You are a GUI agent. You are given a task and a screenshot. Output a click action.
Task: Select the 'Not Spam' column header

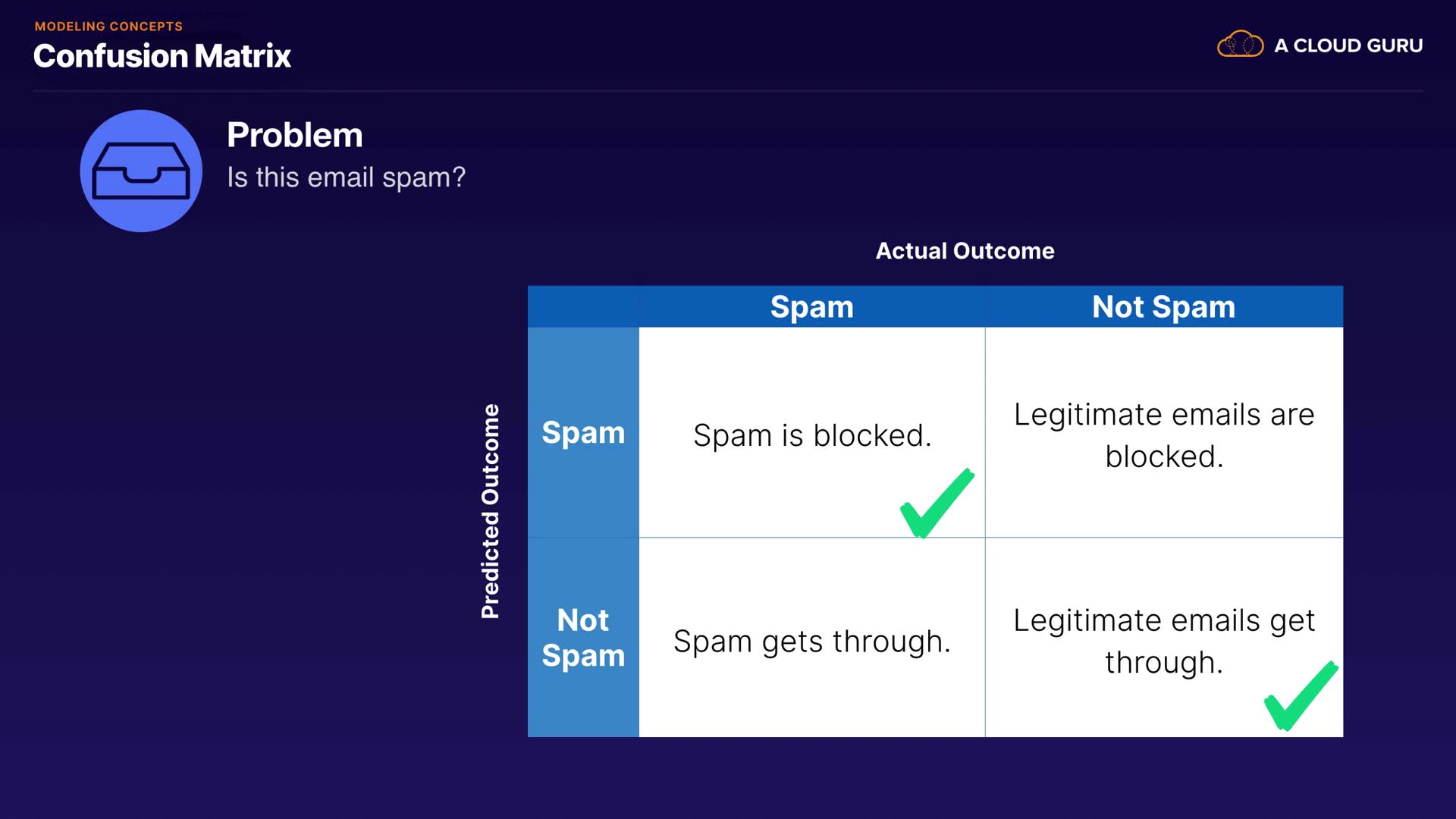coord(1163,307)
